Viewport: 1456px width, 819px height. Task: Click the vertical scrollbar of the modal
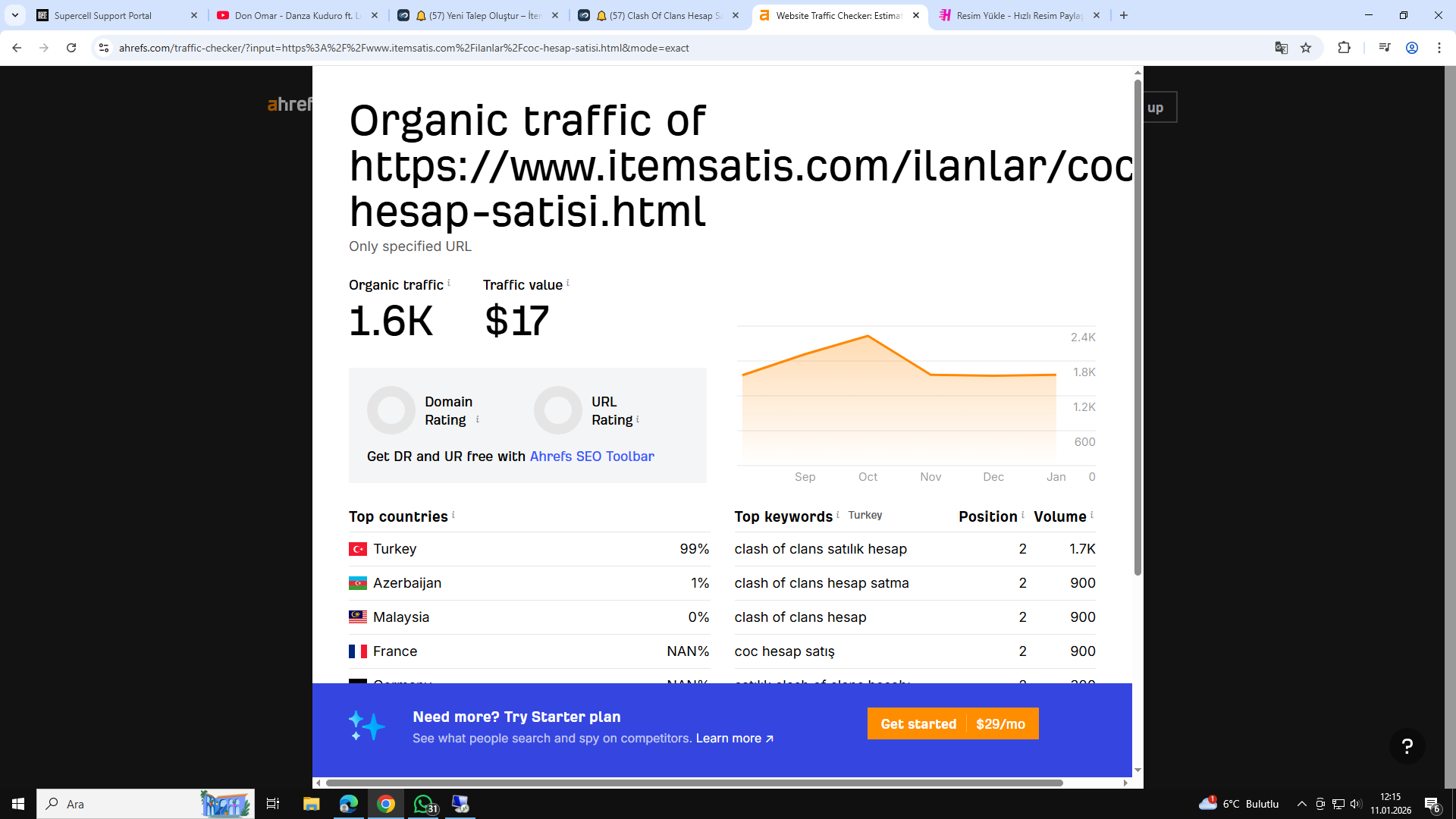pos(1137,326)
